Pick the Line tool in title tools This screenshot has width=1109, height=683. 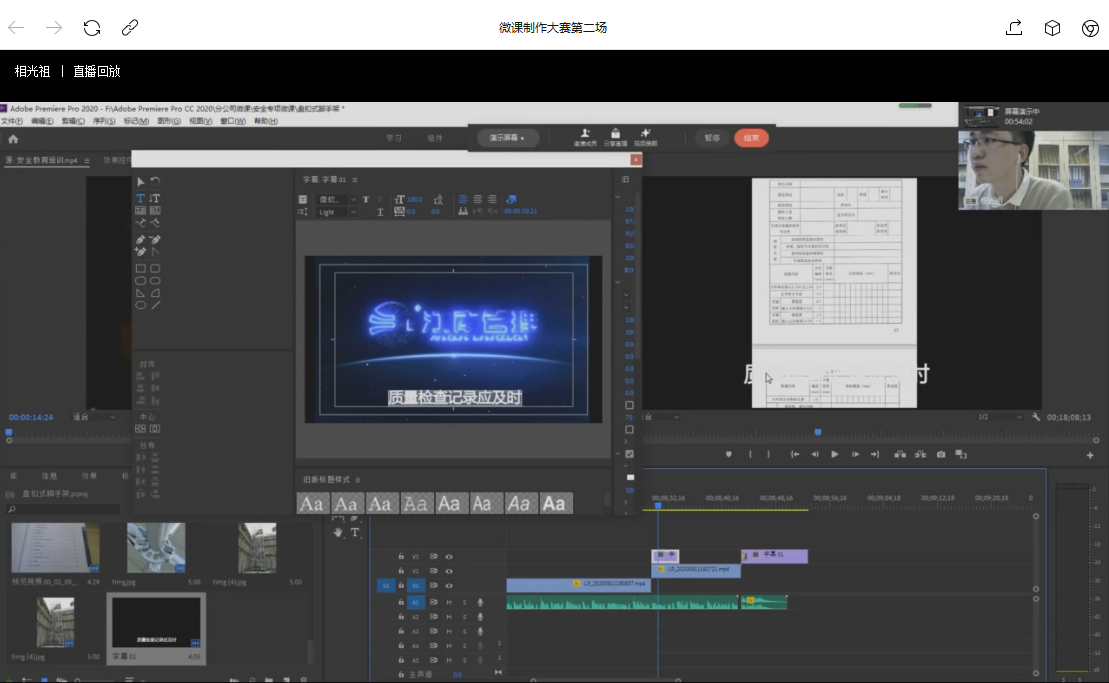pyautogui.click(x=156, y=304)
